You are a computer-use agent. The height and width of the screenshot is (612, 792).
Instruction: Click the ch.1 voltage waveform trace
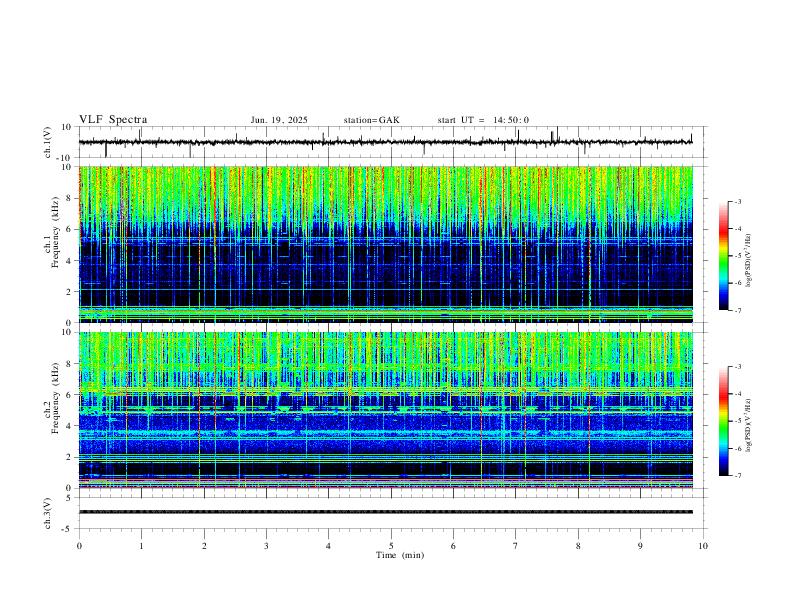coord(386,142)
